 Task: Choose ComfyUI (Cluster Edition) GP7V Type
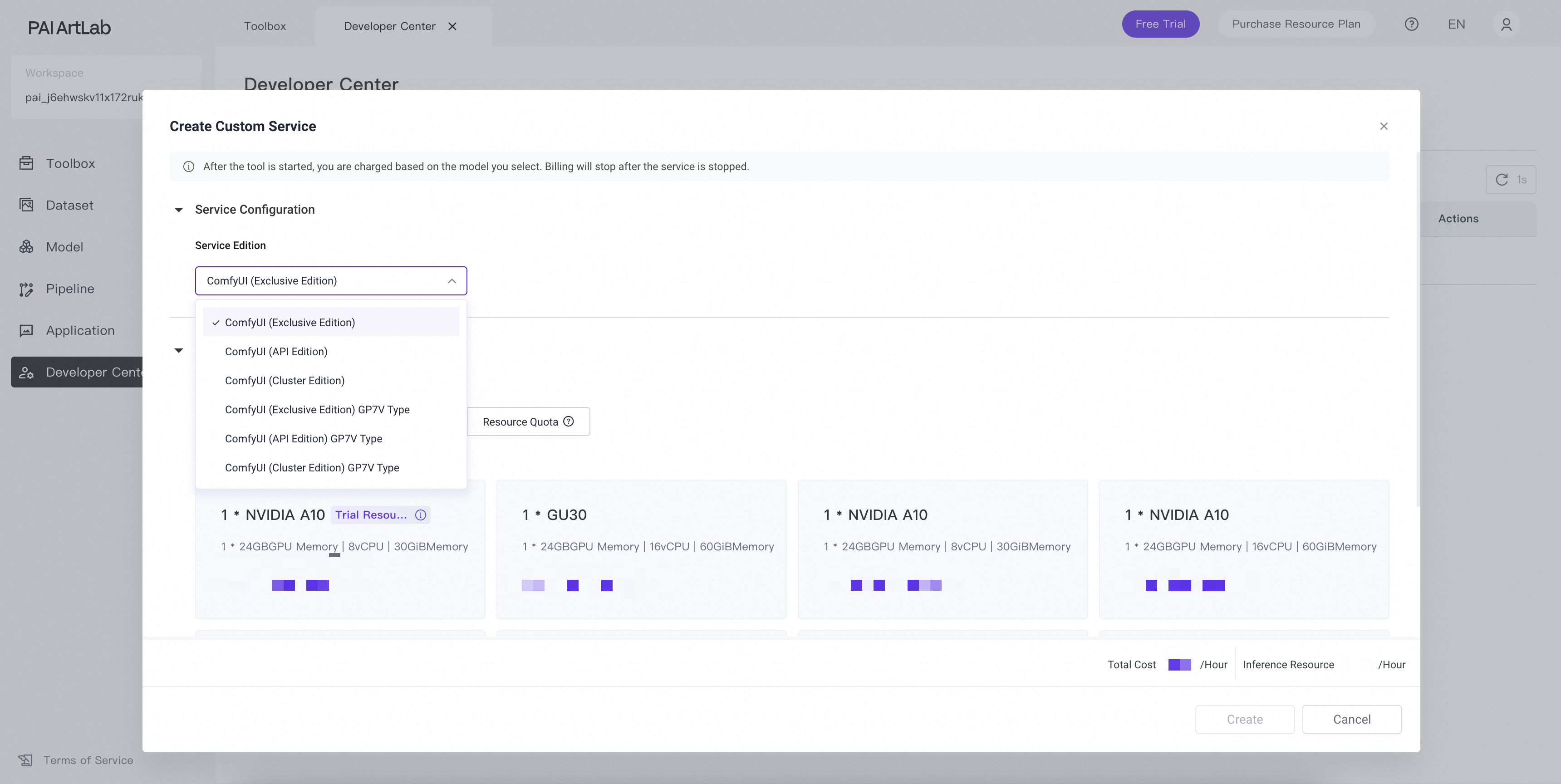[x=311, y=468]
